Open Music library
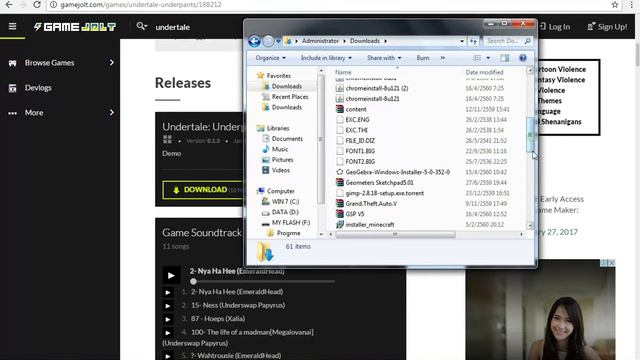 click(280, 149)
